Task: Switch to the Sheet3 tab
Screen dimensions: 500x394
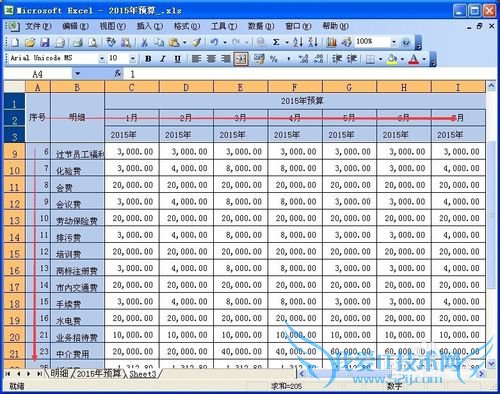Action: coord(143,374)
